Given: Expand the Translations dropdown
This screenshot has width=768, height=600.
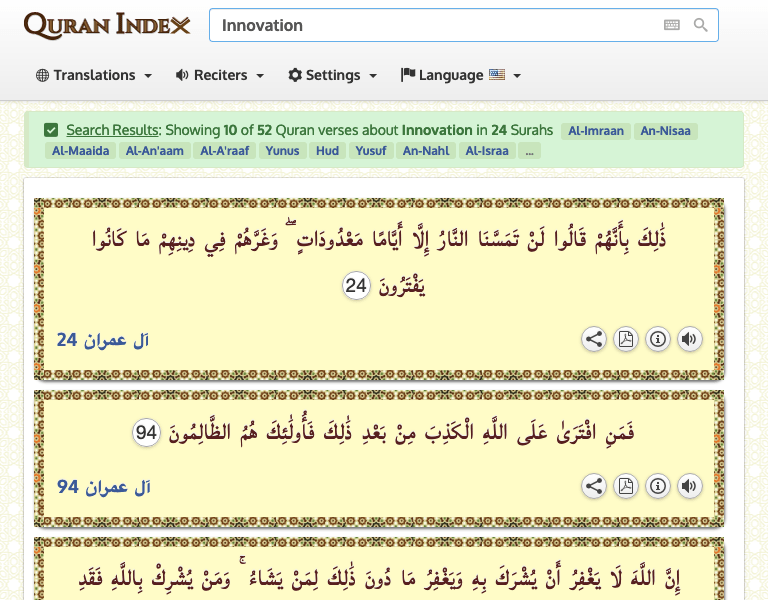Looking at the screenshot, I should 94,75.
